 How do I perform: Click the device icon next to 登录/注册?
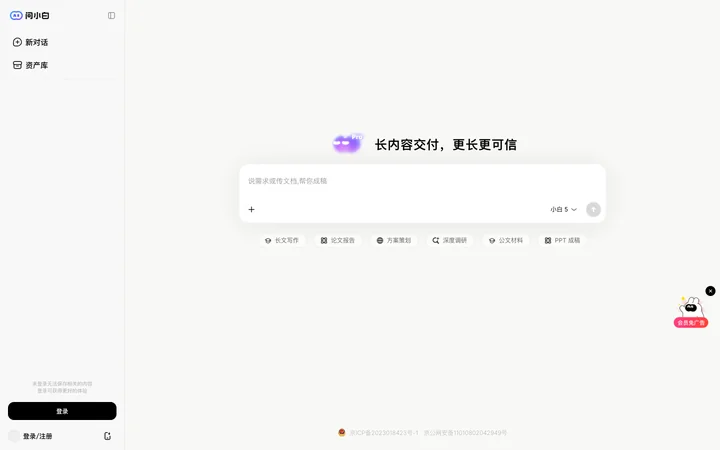tap(107, 436)
